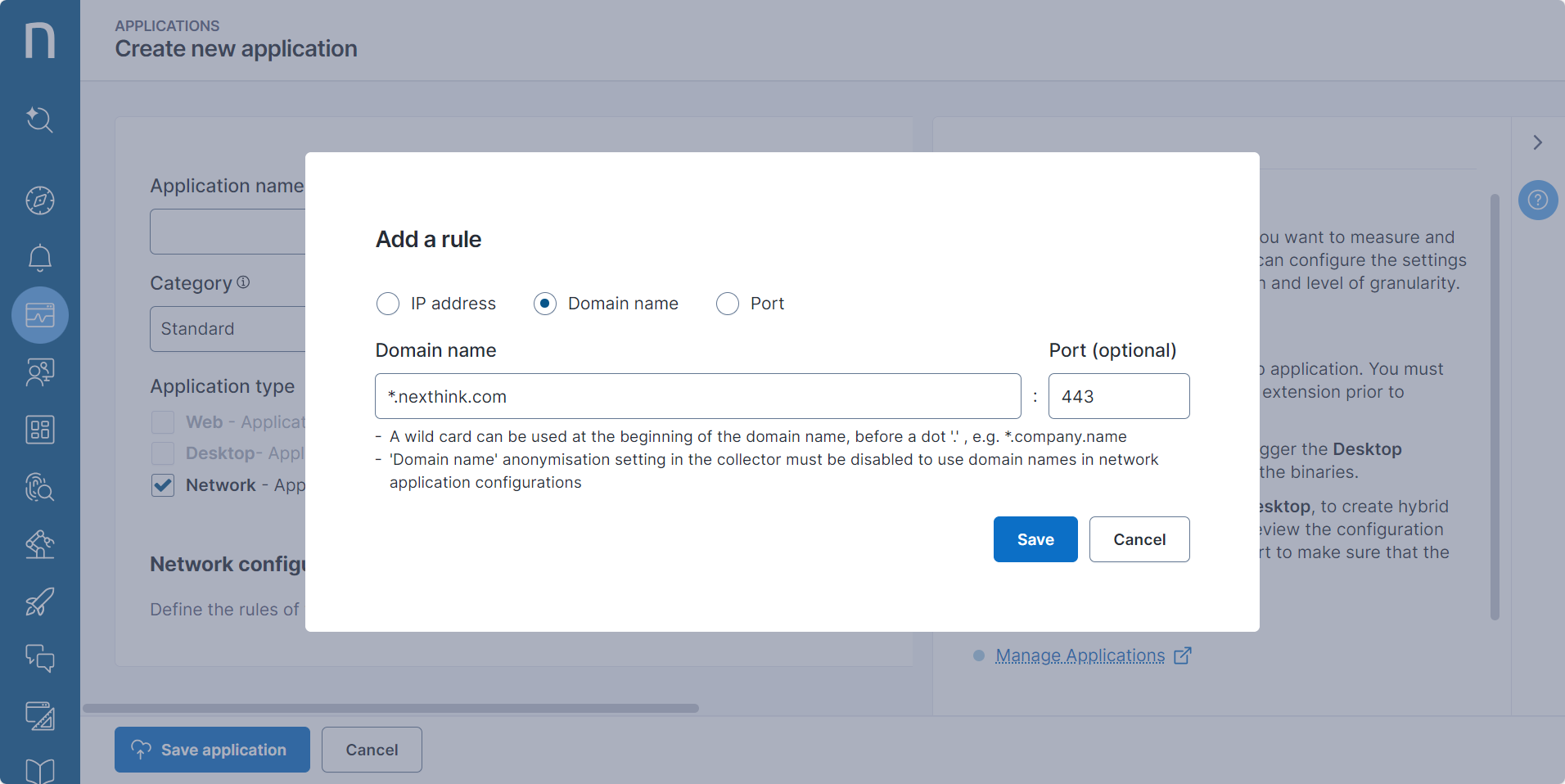
Task: Click the horizontal scrollbar at bottom
Action: [x=391, y=708]
